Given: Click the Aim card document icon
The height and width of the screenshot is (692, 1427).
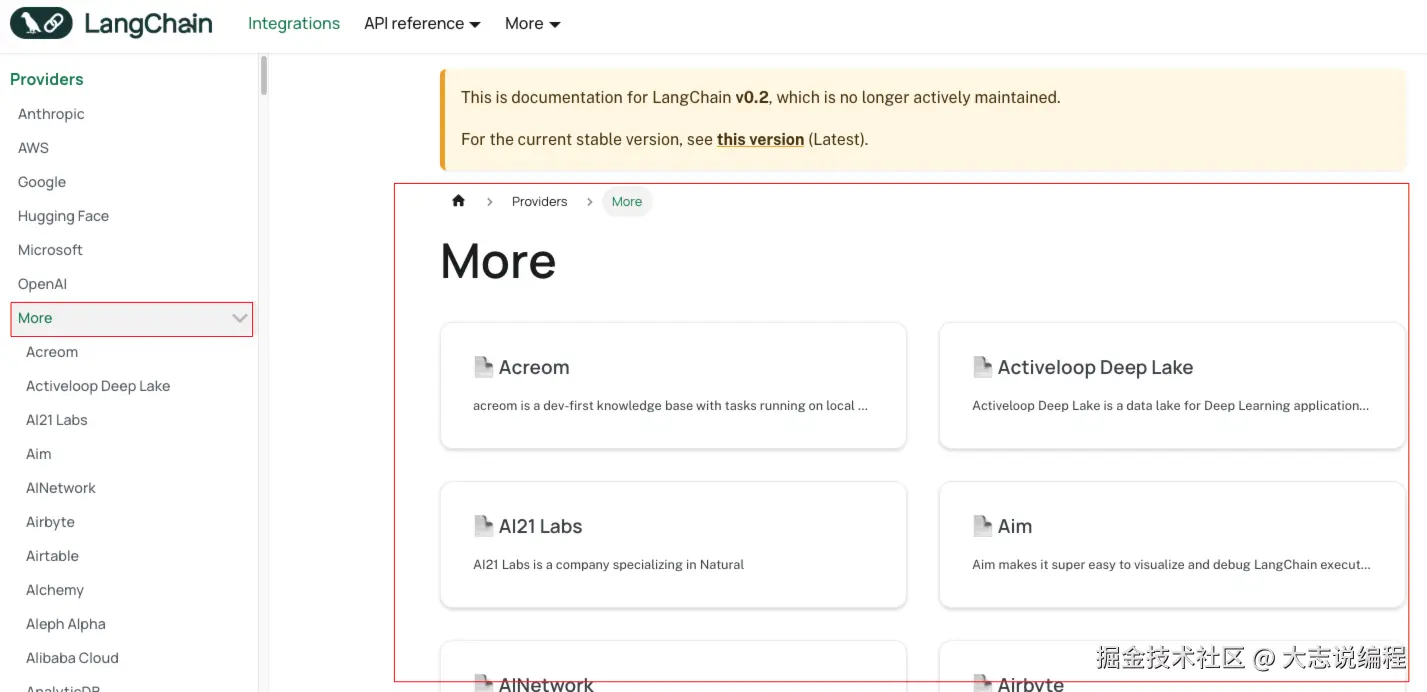Looking at the screenshot, I should [983, 526].
